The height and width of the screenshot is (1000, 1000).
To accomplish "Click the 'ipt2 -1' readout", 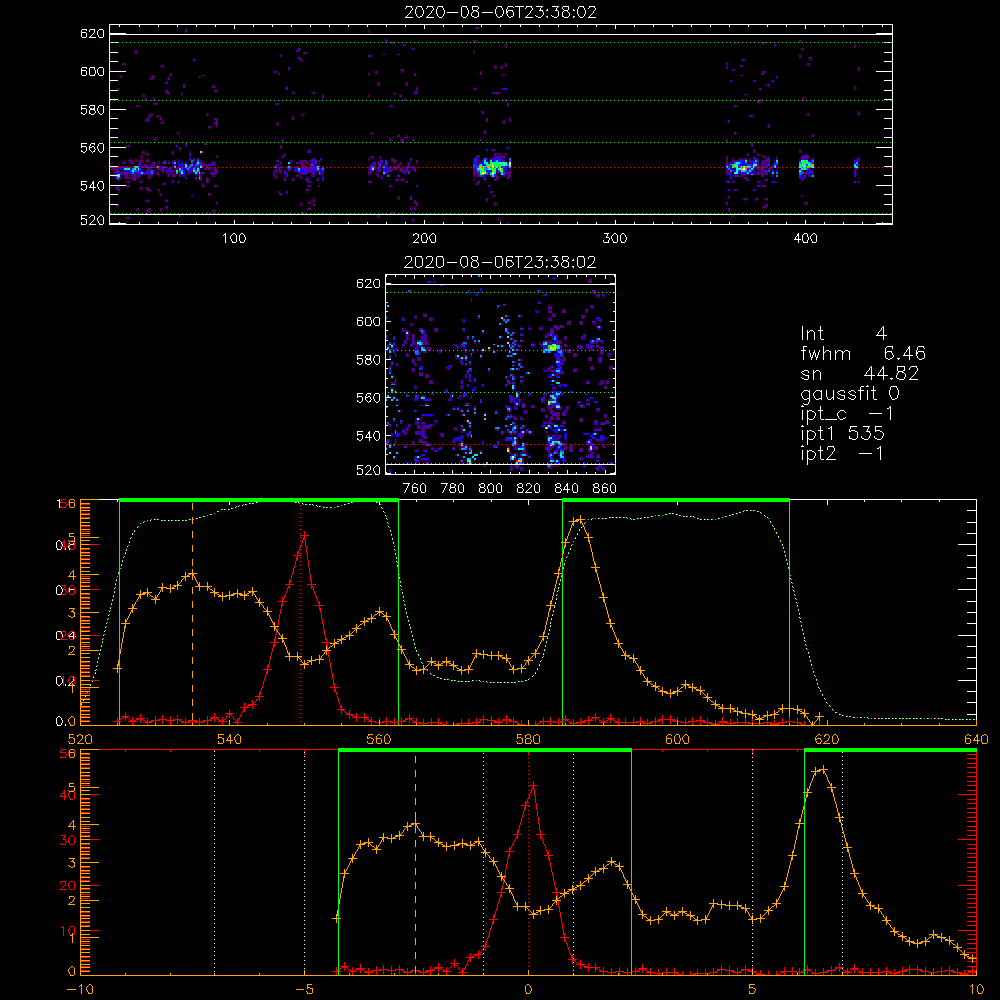I will click(x=842, y=453).
